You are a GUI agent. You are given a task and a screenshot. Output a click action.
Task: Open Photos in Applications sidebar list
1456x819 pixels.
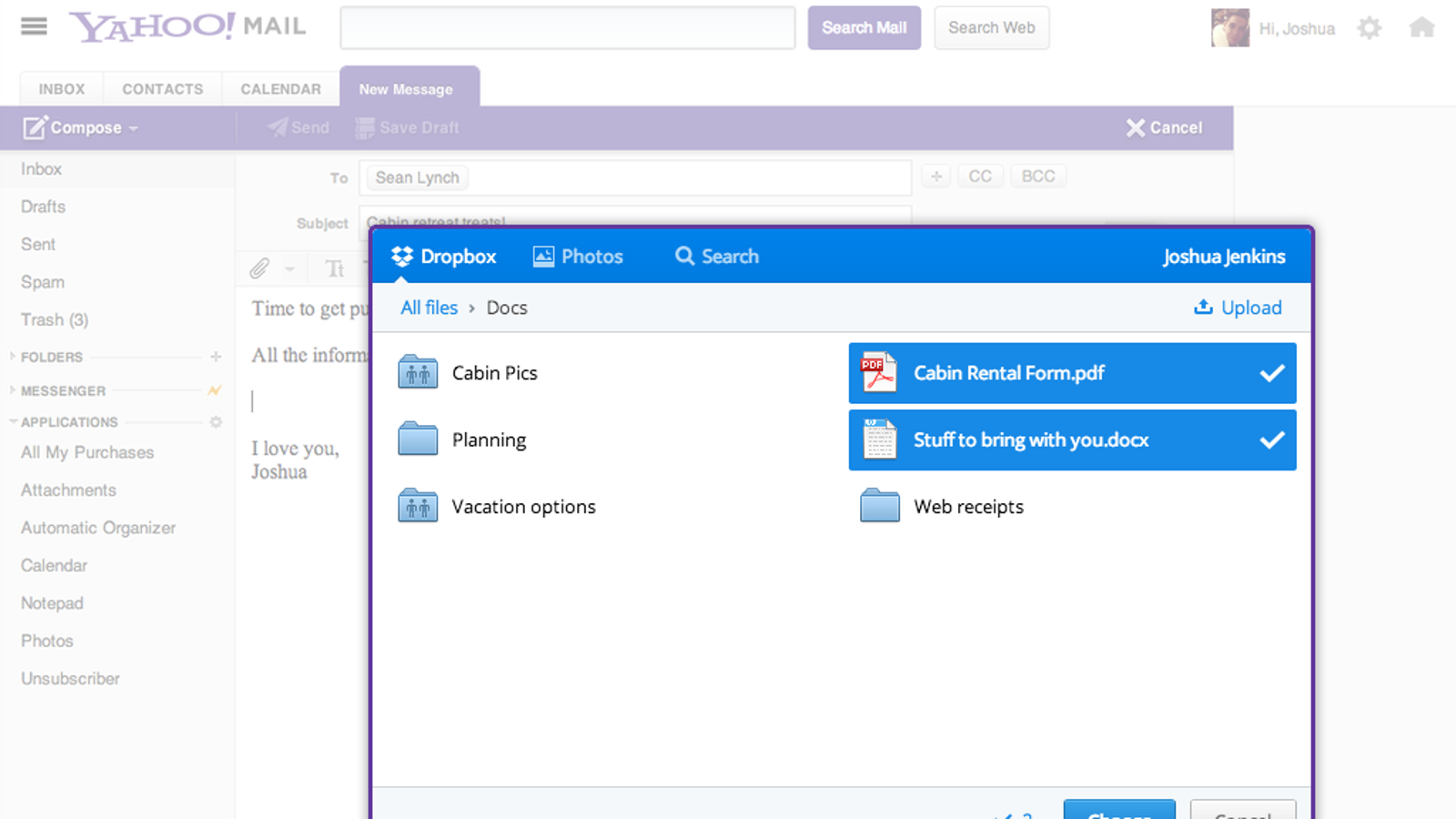47,641
